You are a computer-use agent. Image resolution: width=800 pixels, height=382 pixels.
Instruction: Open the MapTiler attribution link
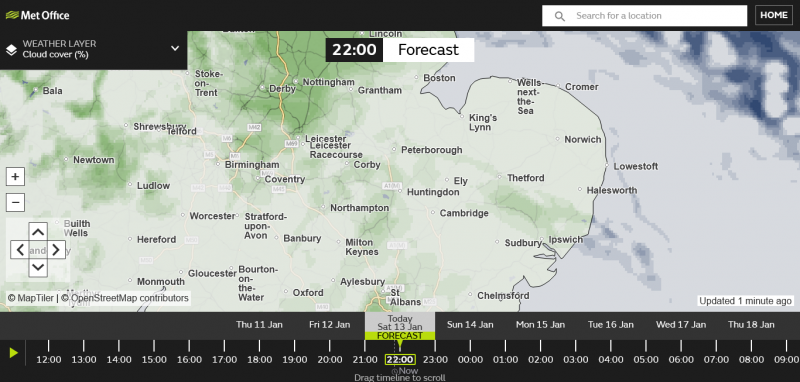pos(31,298)
